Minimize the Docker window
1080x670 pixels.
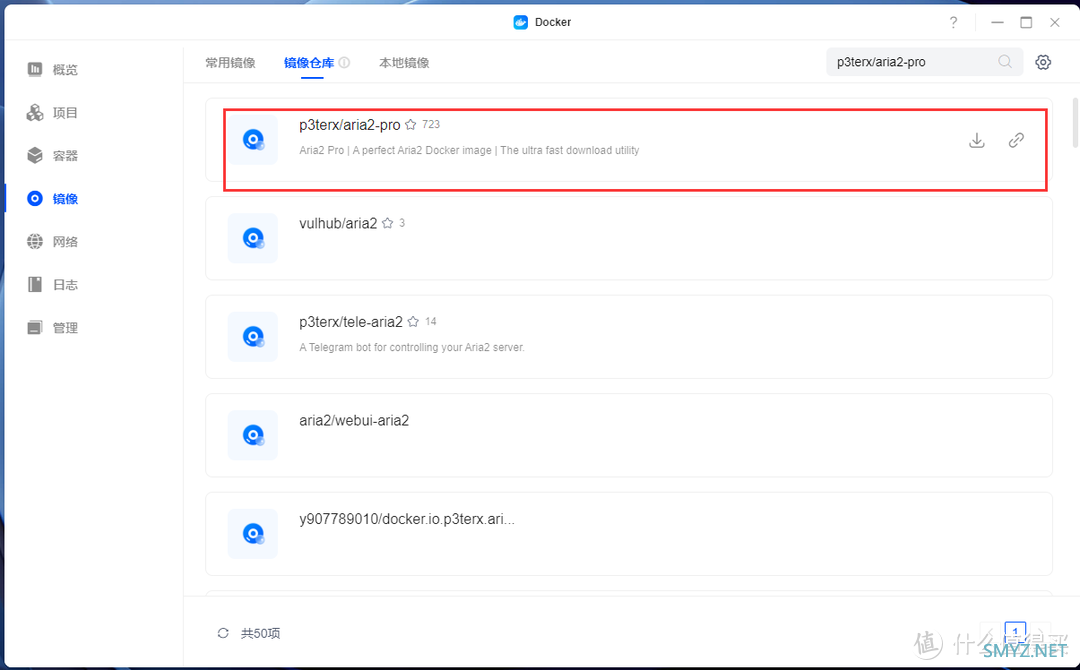[x=997, y=23]
